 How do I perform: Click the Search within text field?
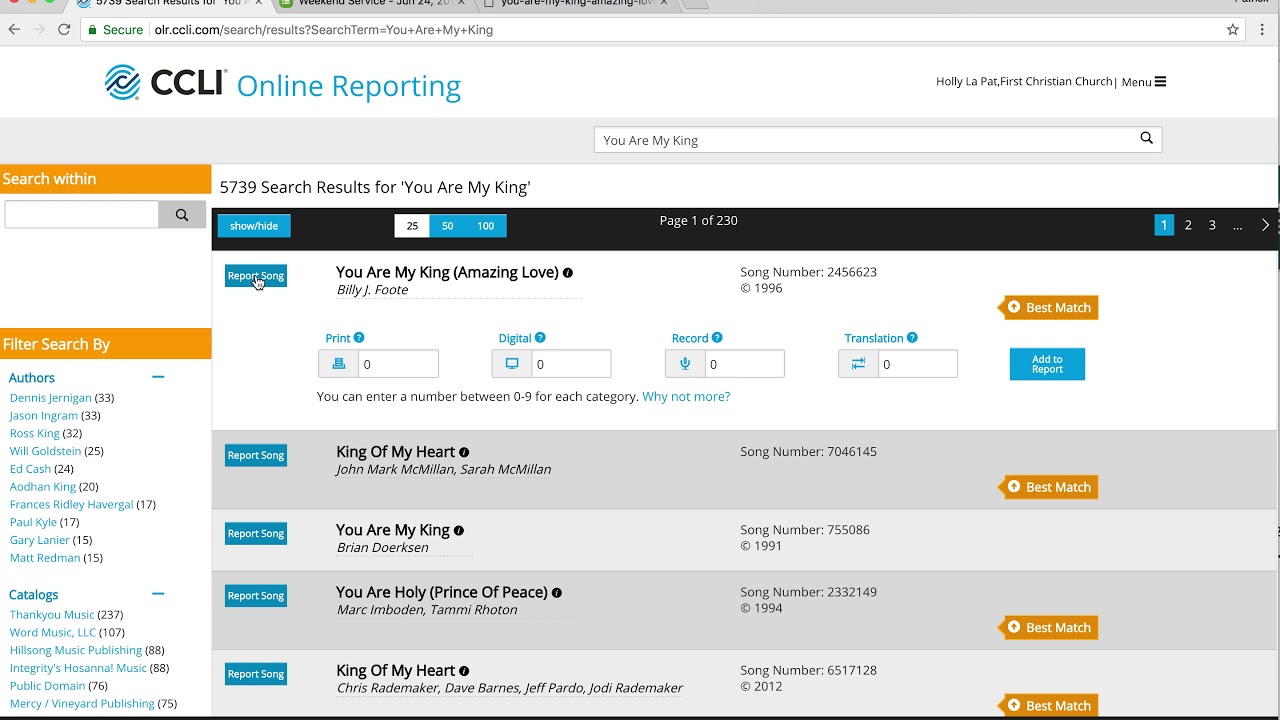click(x=82, y=215)
